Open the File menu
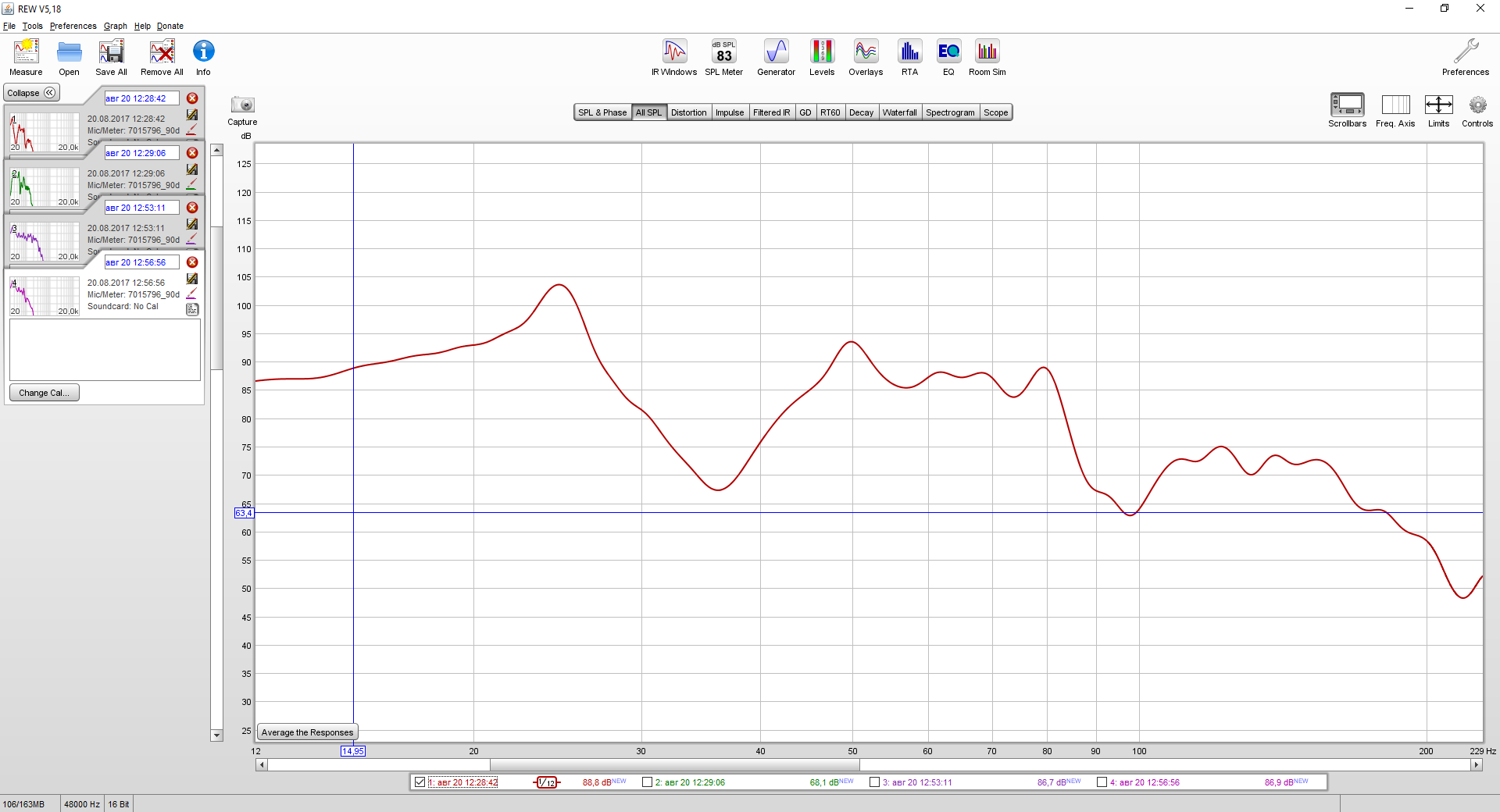1500x812 pixels. 9,26
